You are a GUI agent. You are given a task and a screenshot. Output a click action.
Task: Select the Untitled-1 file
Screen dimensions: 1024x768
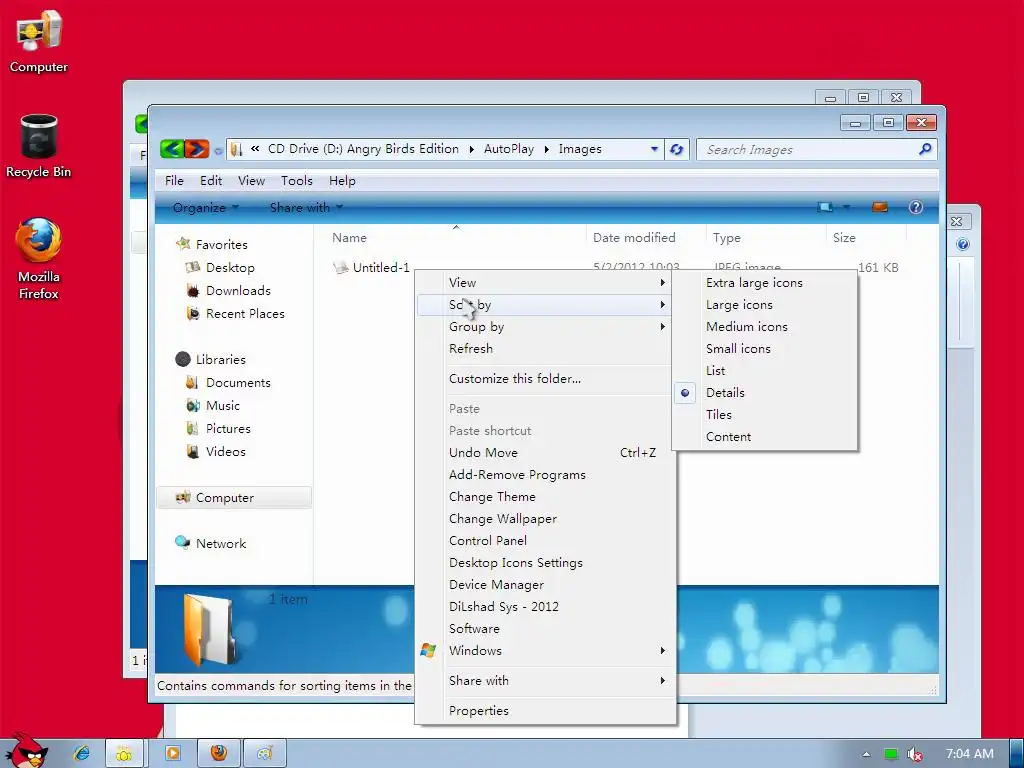pos(372,268)
